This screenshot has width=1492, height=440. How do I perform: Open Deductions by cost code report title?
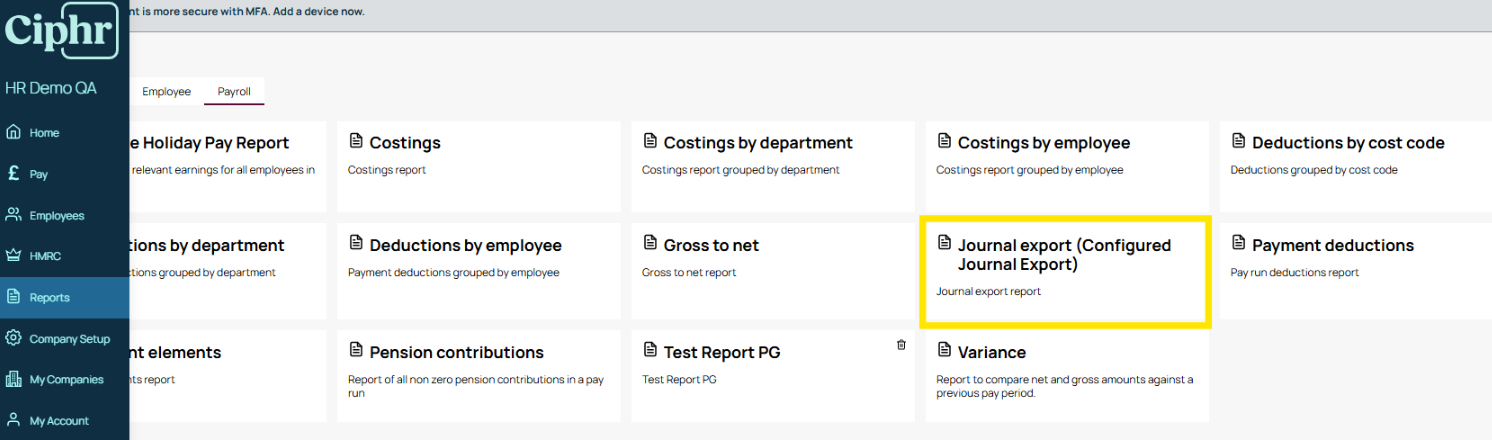pyautogui.click(x=1348, y=143)
